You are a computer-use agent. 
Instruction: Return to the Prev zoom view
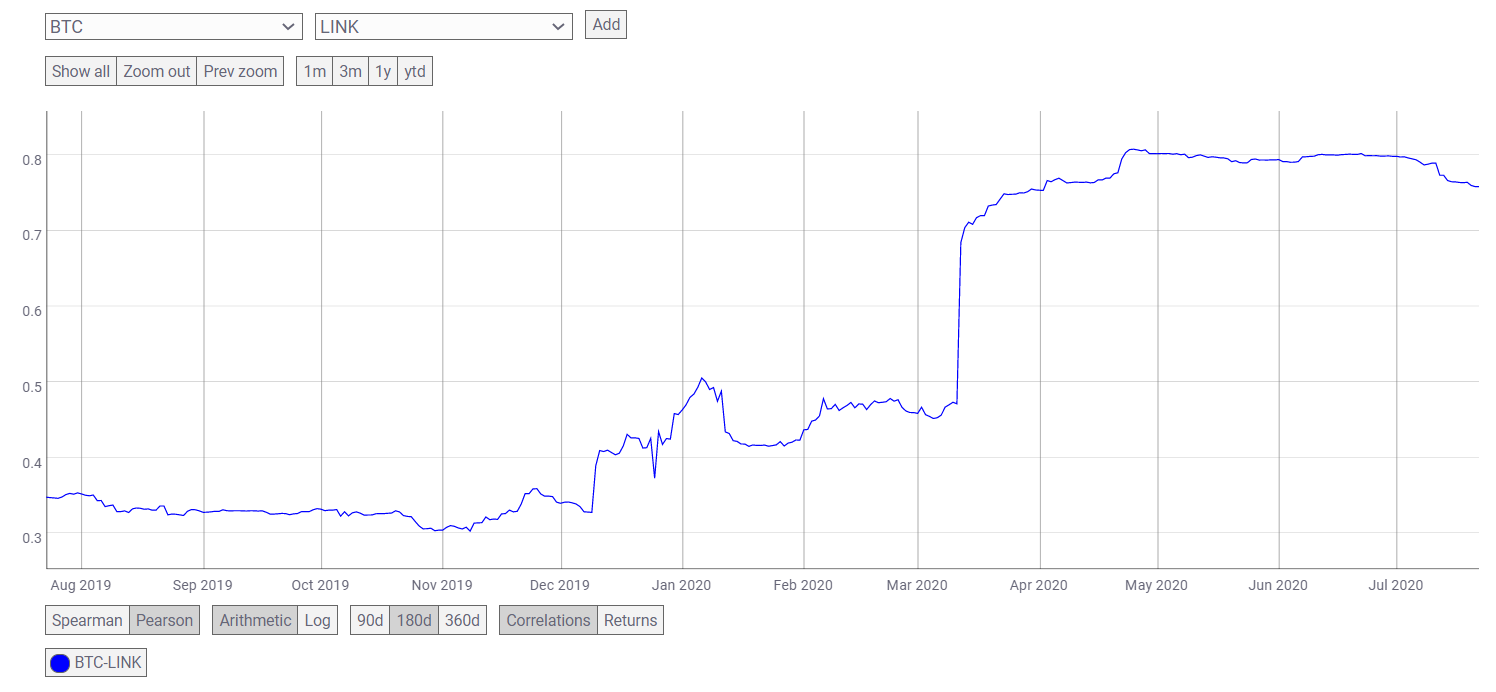pyautogui.click(x=240, y=71)
